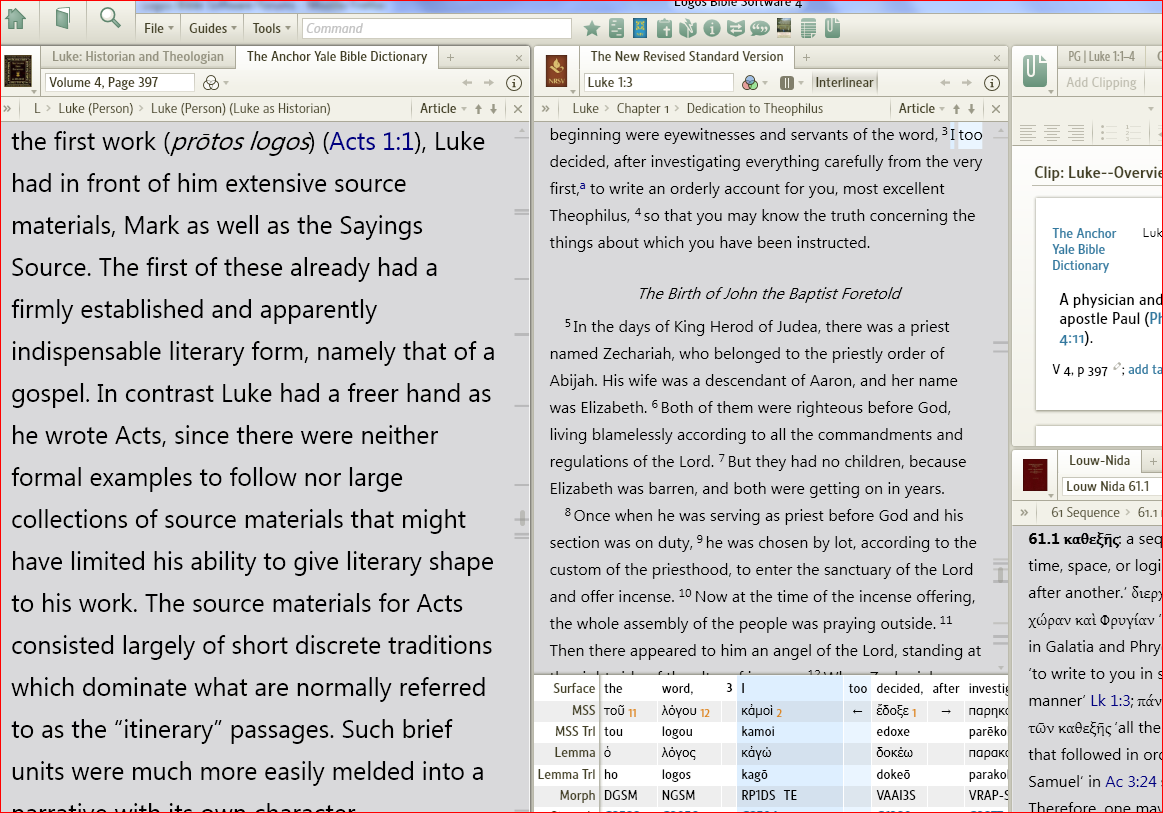The image size is (1163, 813).
Task: Open the Home page icon
Action: click(x=16, y=18)
